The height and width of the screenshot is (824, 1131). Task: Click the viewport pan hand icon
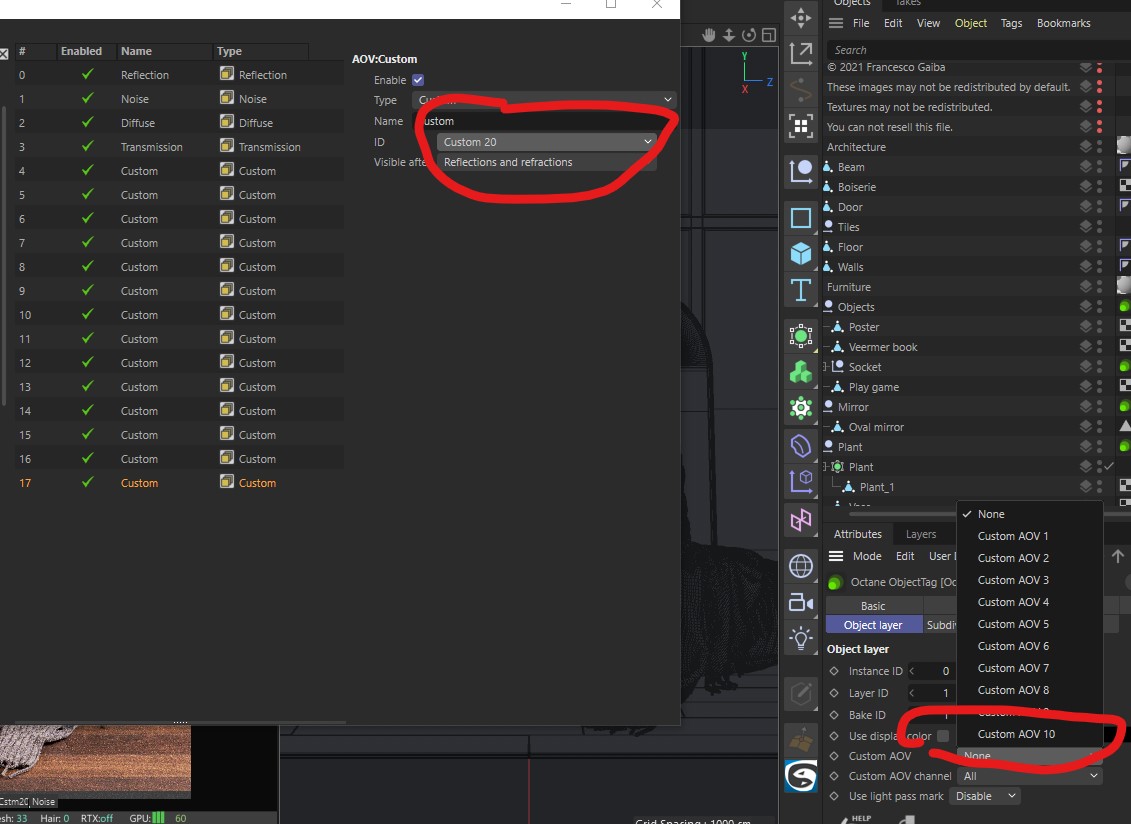tap(709, 35)
